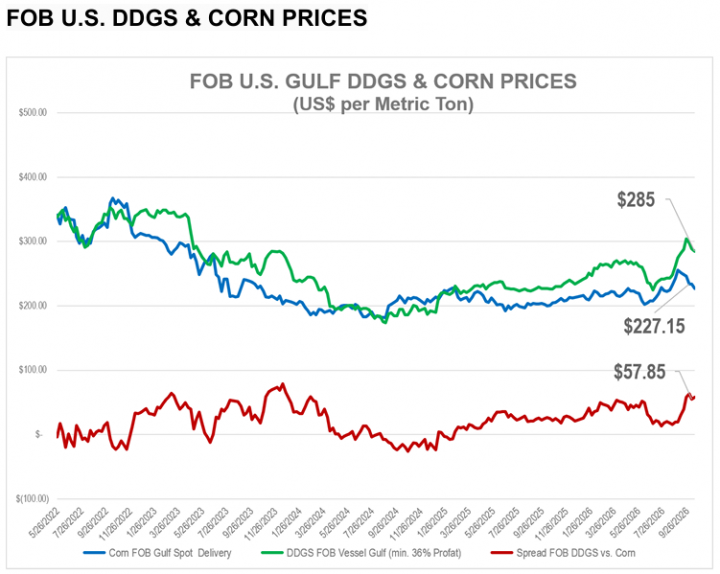Click the 5/26/2022 x-axis date label
Viewport: 720px width, 574px height.
45,523
